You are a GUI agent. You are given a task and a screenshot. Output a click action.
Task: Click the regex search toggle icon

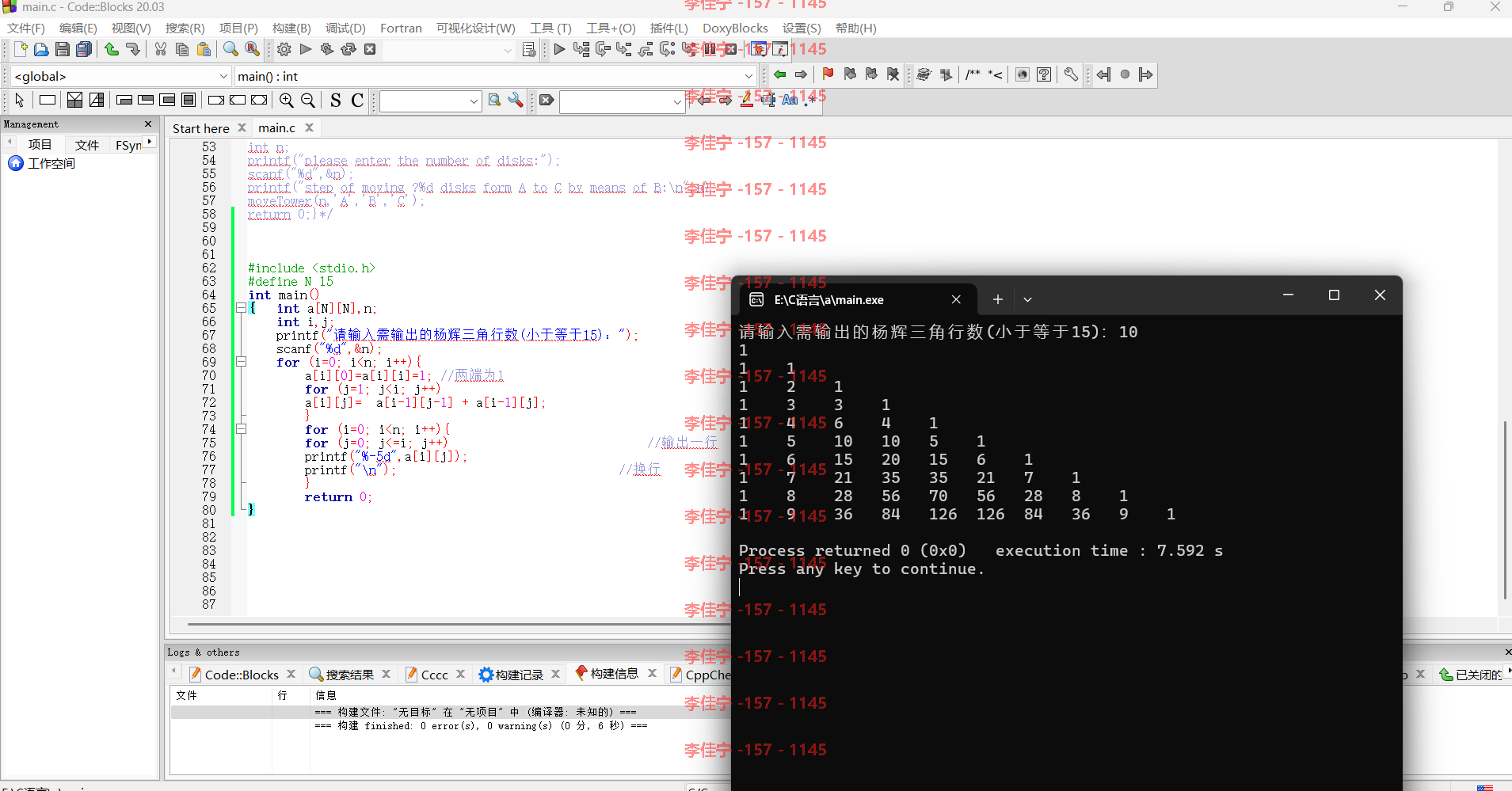tap(810, 100)
